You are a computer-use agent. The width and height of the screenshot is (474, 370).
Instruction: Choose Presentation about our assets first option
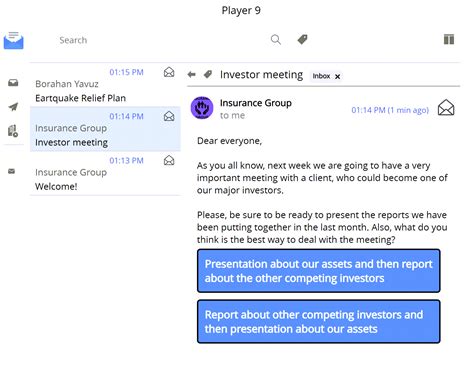(319, 271)
